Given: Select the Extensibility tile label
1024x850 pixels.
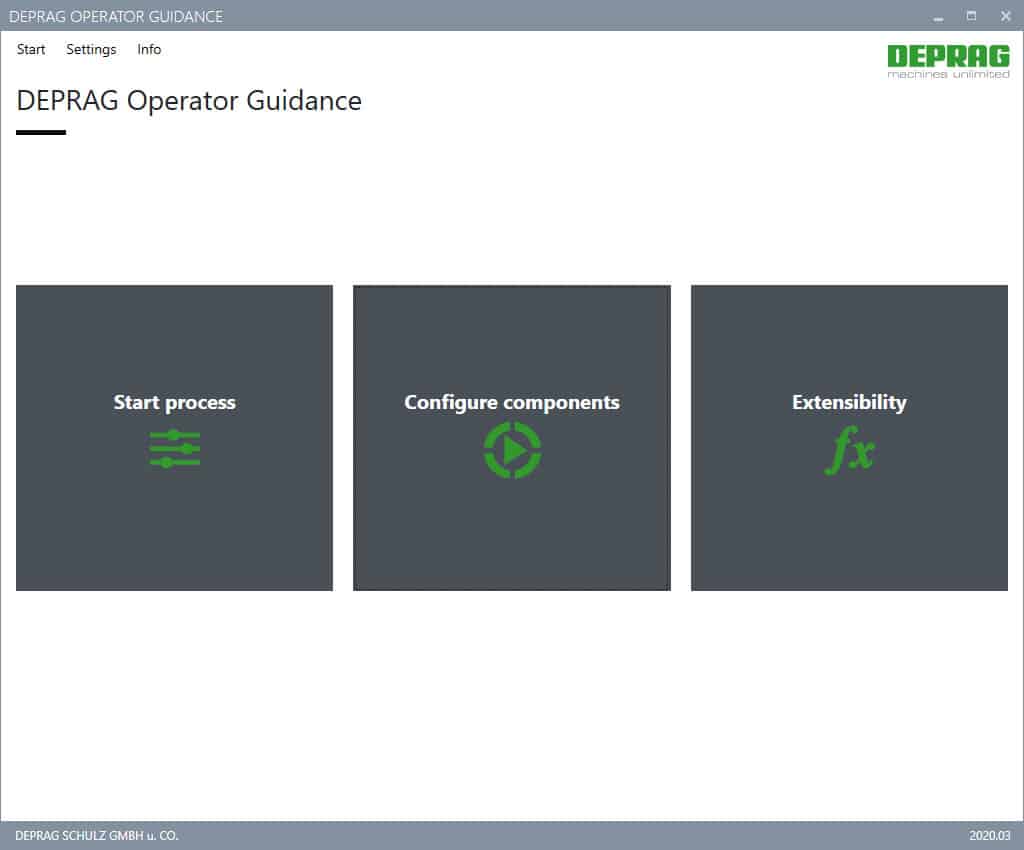Looking at the screenshot, I should point(849,402).
